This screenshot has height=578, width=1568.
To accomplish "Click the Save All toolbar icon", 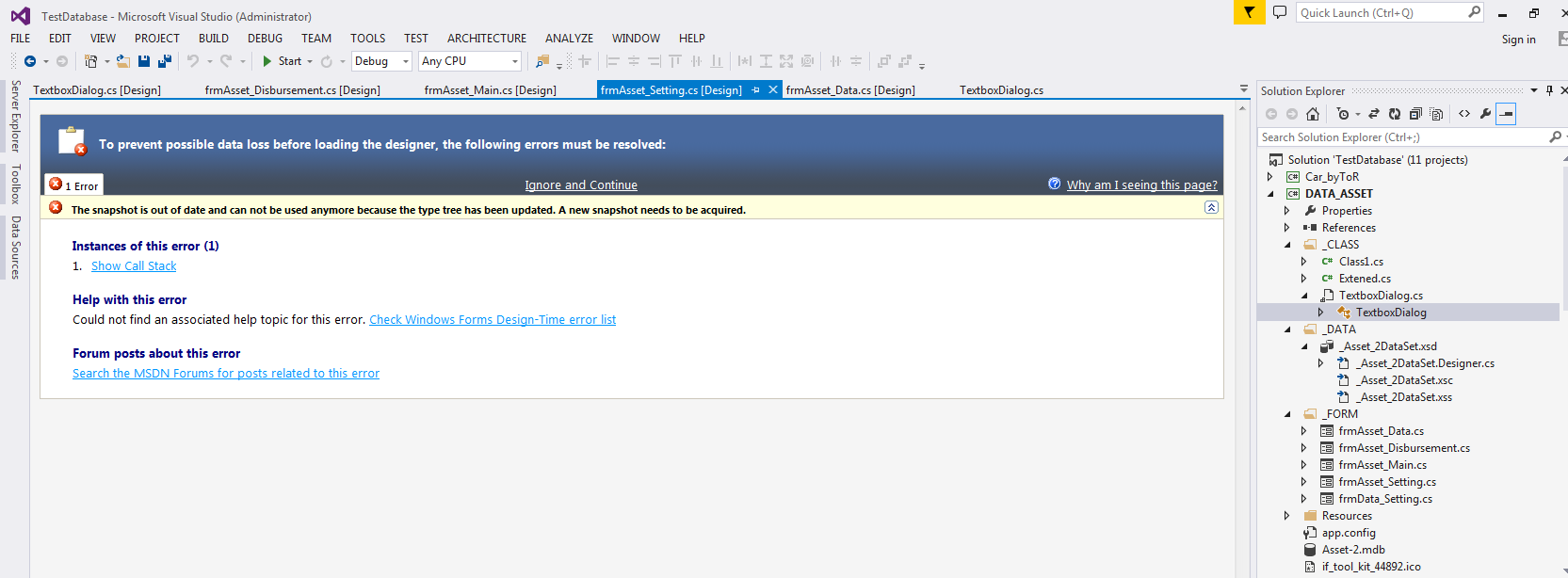I will [165, 61].
